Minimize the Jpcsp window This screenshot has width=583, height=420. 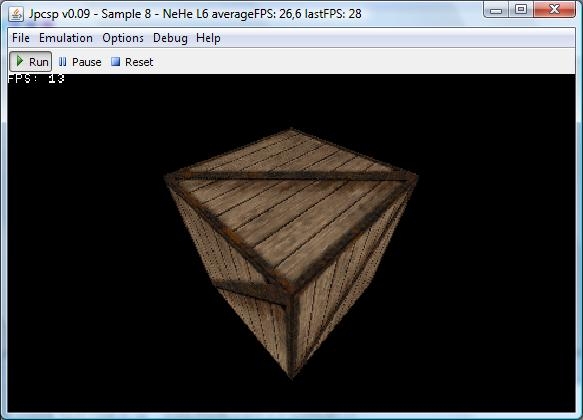coord(496,10)
